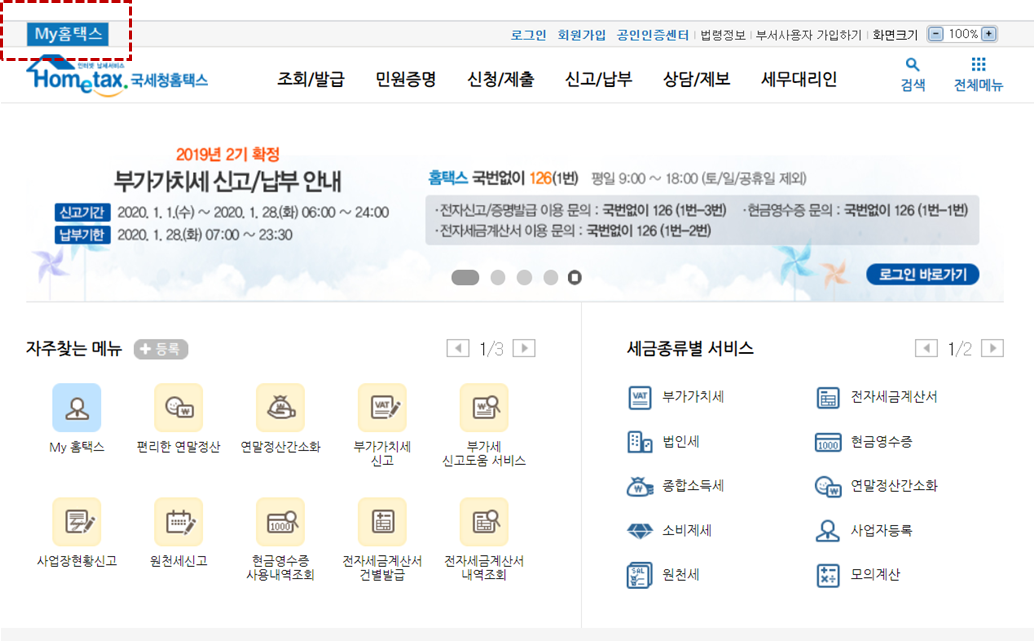The width and height of the screenshot is (1034, 641).
Task: Click the 등록 button beside 자주찾는 메뉴
Action: tap(161, 349)
